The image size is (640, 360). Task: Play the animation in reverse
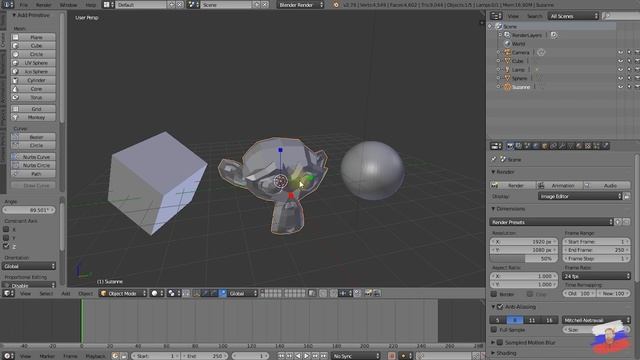click(x=298, y=356)
